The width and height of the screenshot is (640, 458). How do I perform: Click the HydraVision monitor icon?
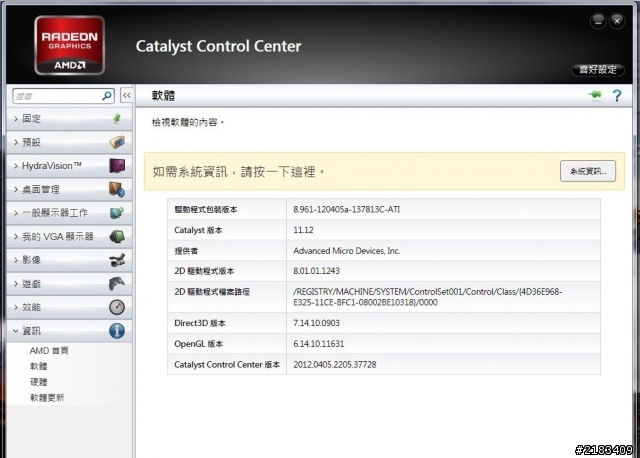[x=117, y=166]
